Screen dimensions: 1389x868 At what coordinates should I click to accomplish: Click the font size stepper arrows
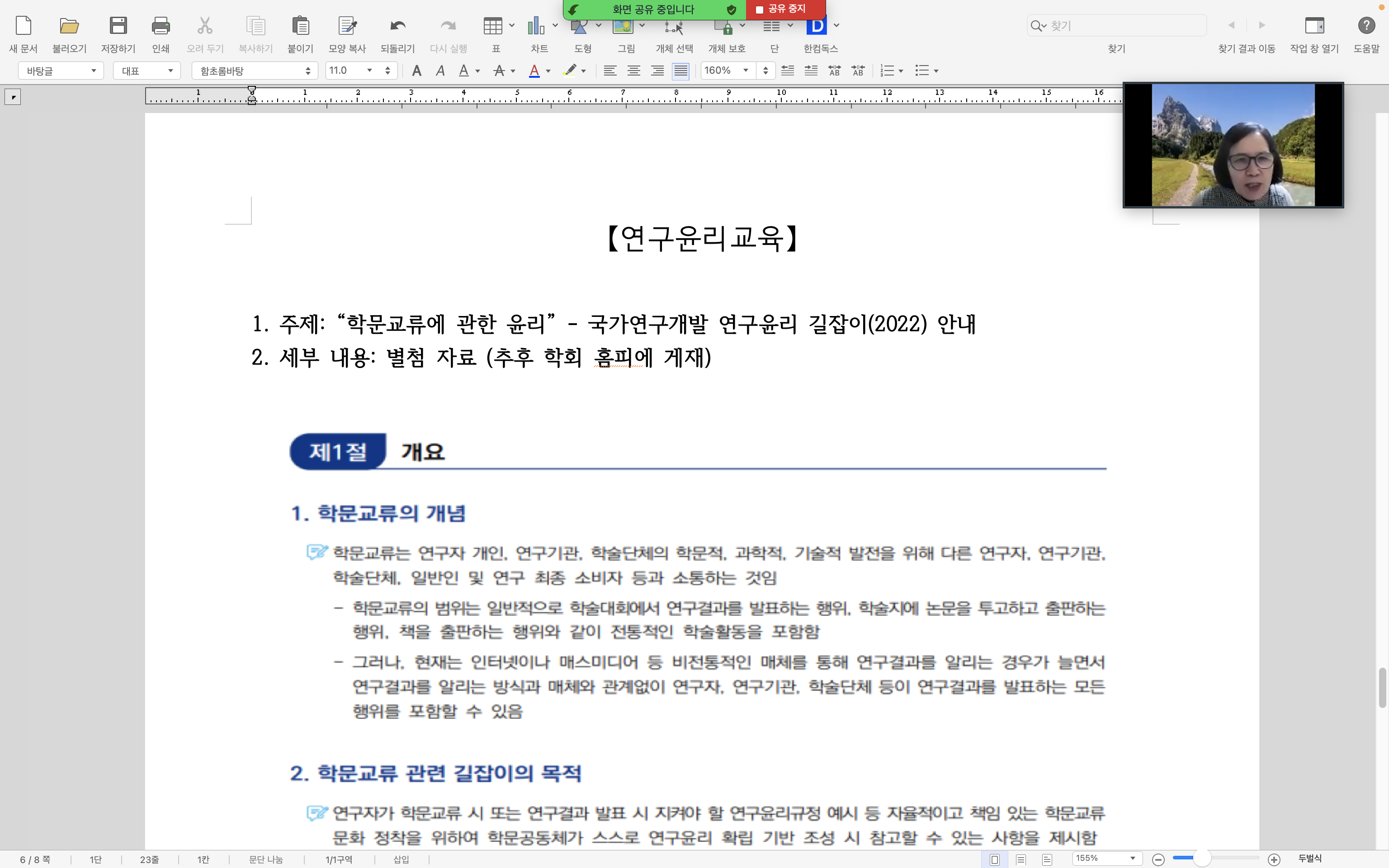pyautogui.click(x=388, y=71)
